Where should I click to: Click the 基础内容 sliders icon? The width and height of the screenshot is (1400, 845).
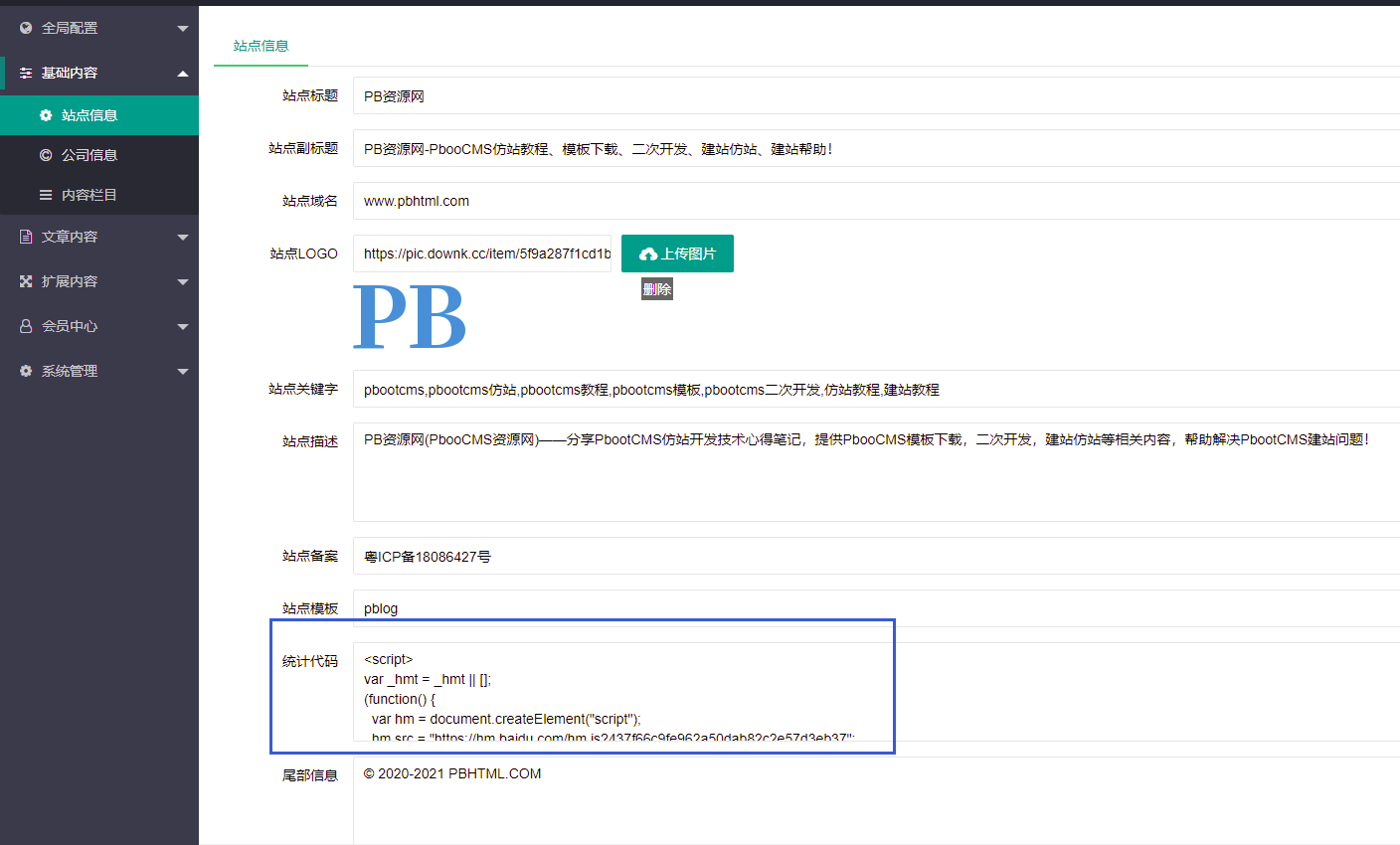26,73
